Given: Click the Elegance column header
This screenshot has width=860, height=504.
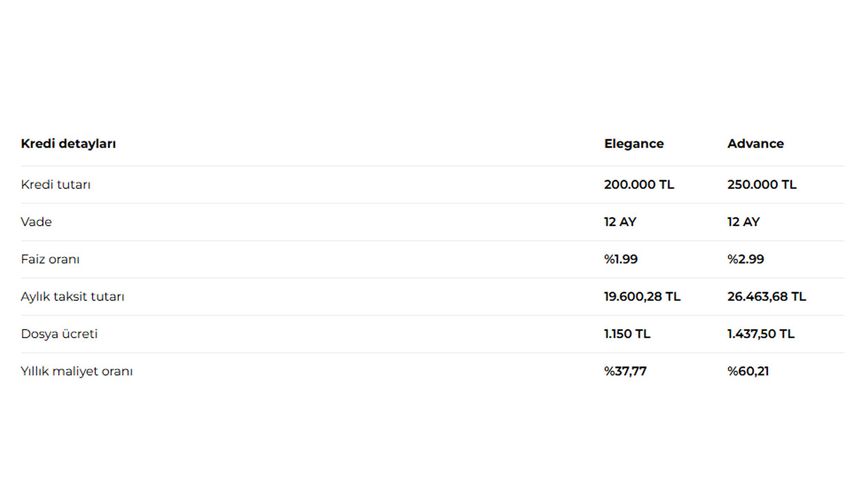Looking at the screenshot, I should click(634, 144).
